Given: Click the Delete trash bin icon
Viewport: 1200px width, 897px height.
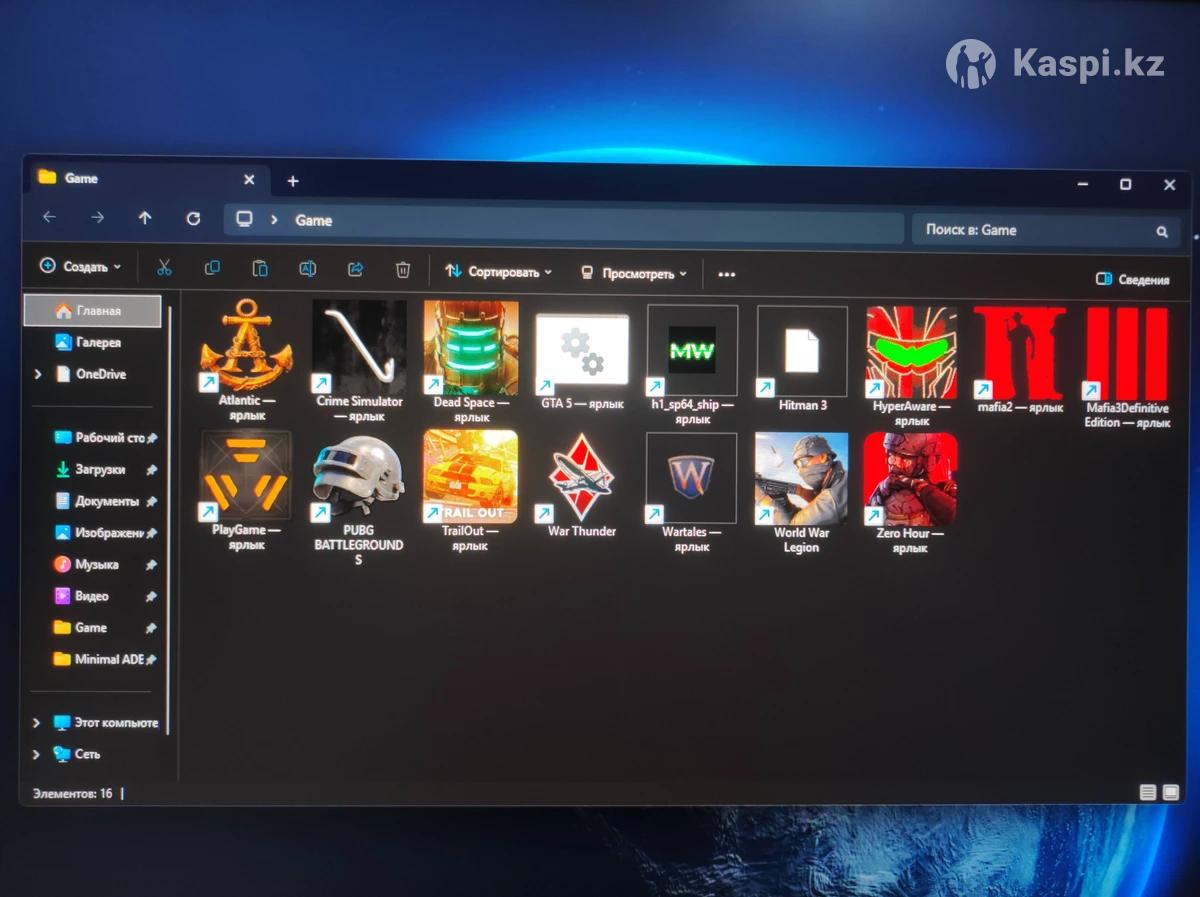Looking at the screenshot, I should pyautogui.click(x=403, y=270).
